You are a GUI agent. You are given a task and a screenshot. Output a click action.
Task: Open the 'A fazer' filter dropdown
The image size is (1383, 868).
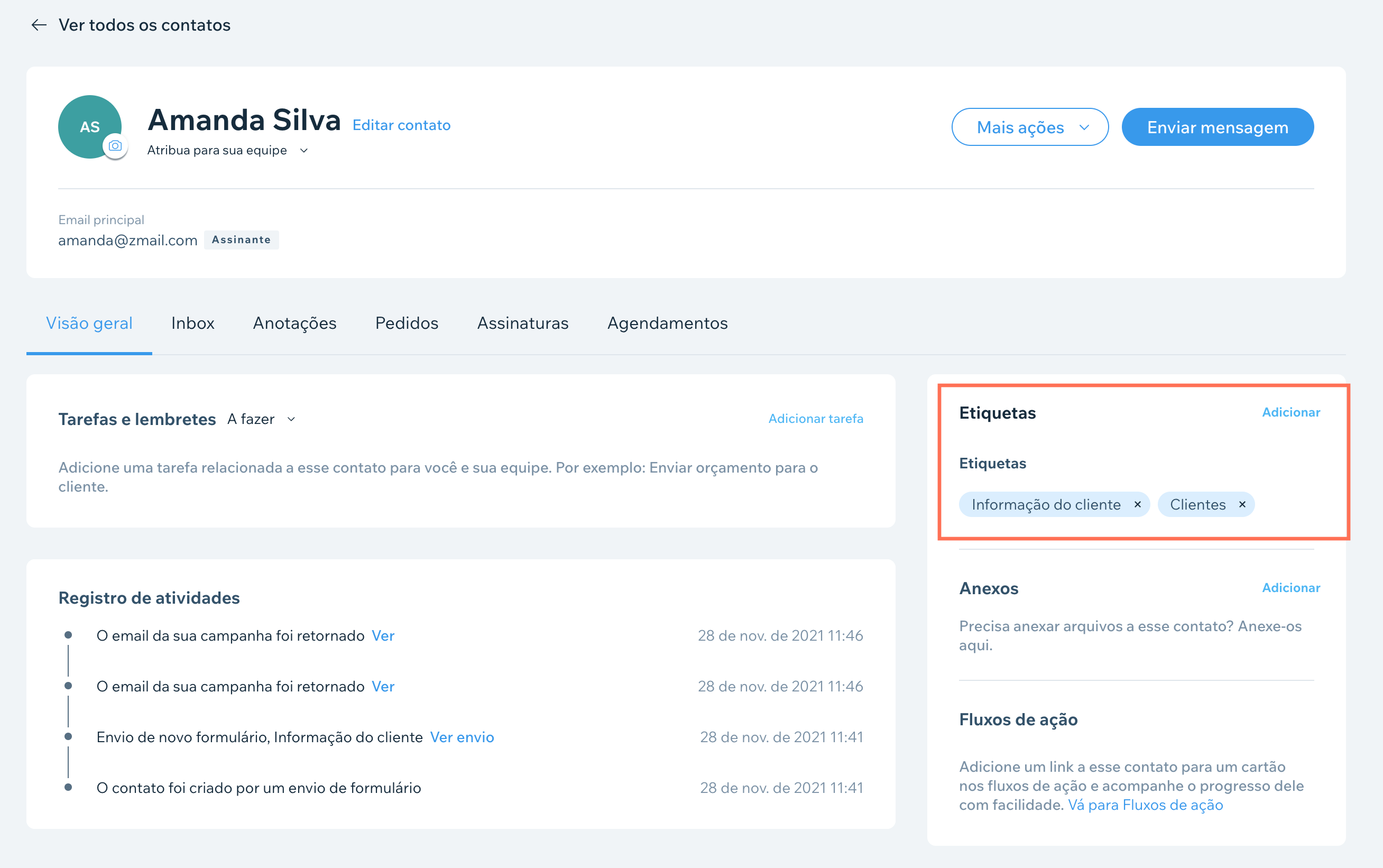[262, 419]
